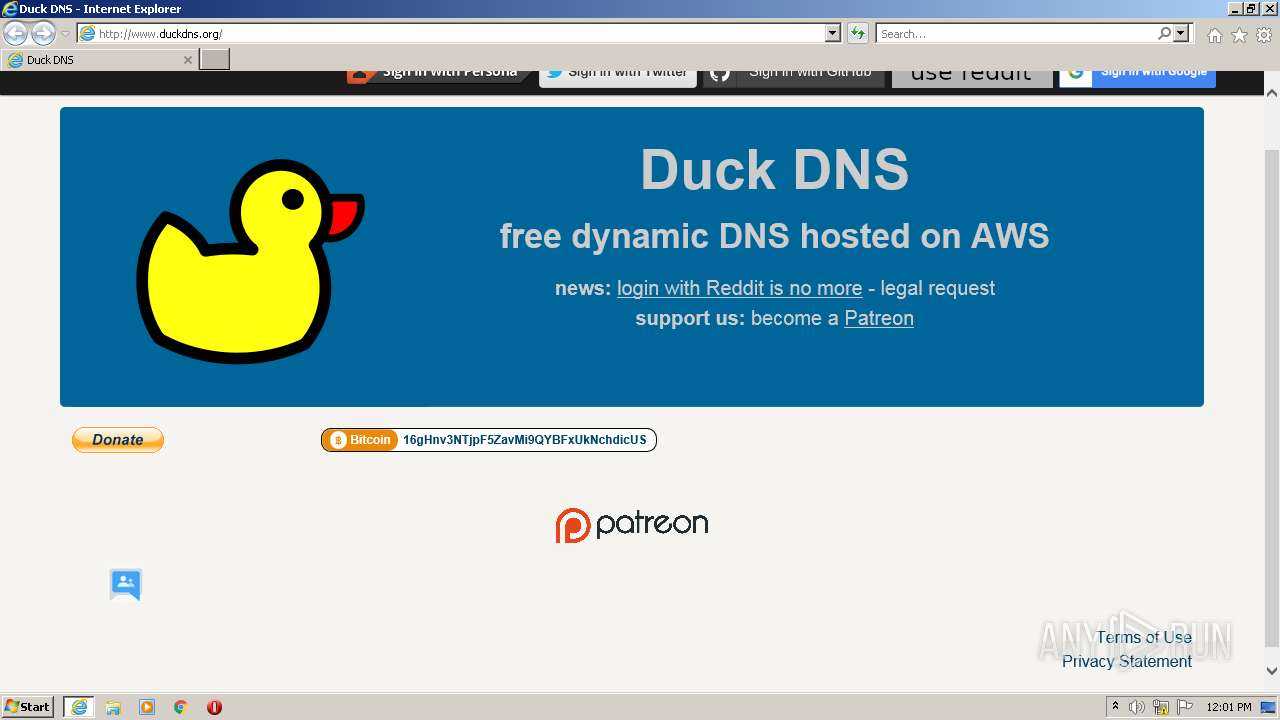Click the red stop-sign taskbar icon
Screen dimensions: 1280x720
coord(214,707)
